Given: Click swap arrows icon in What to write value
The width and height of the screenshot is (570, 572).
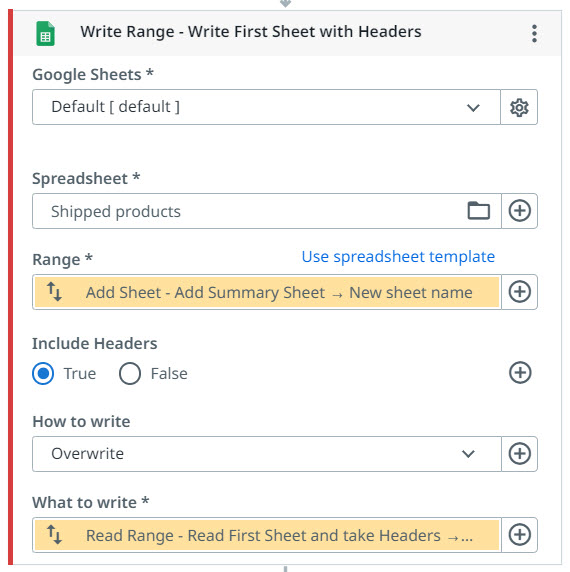Looking at the screenshot, I should pos(54,534).
